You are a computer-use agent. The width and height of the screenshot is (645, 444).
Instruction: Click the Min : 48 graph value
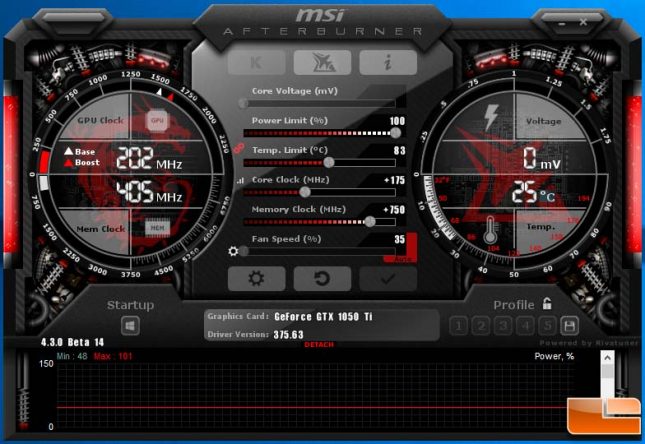pyautogui.click(x=72, y=356)
